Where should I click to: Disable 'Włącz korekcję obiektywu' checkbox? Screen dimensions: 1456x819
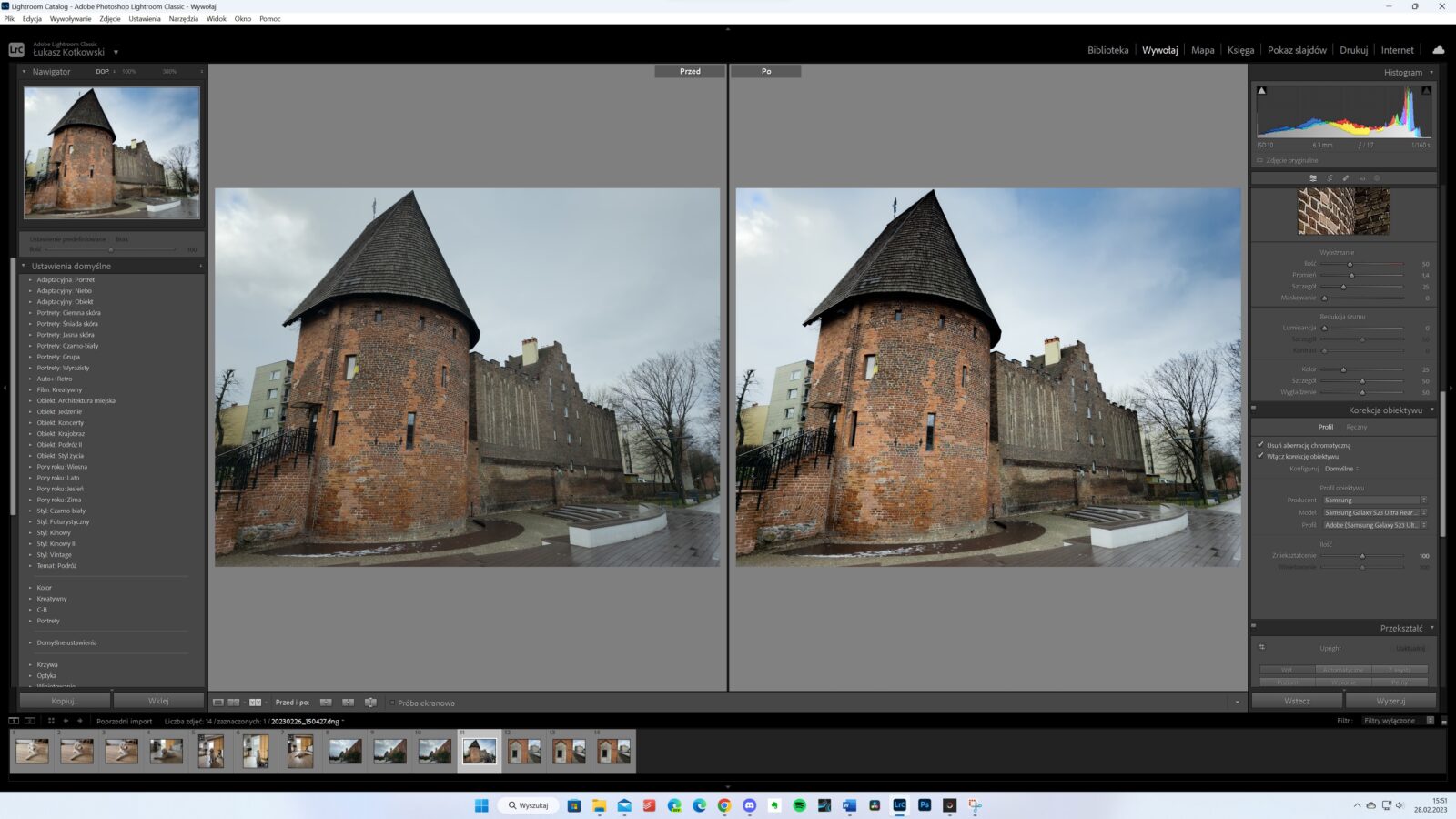pos(1260,456)
